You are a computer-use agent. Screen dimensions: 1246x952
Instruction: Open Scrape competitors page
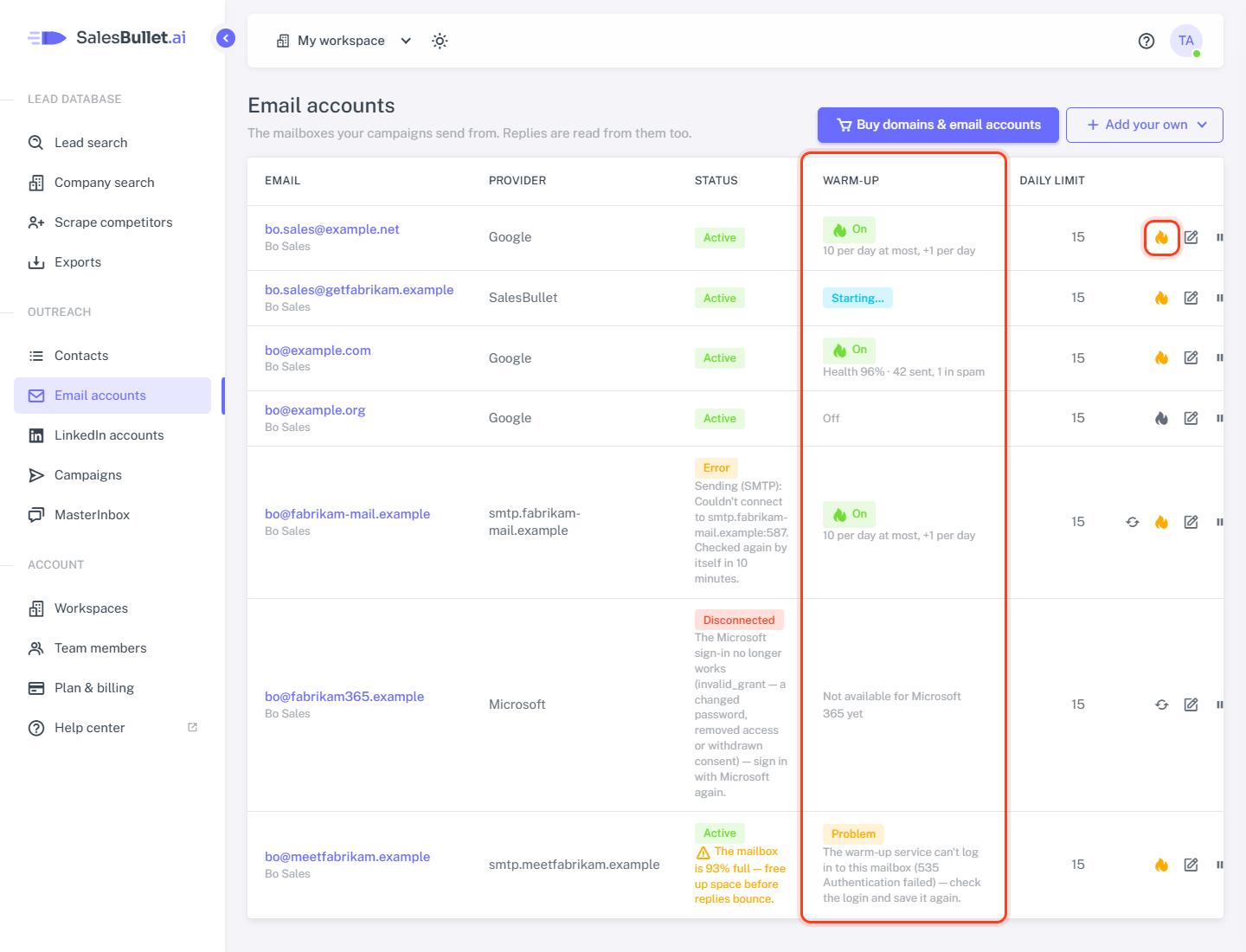click(x=112, y=222)
